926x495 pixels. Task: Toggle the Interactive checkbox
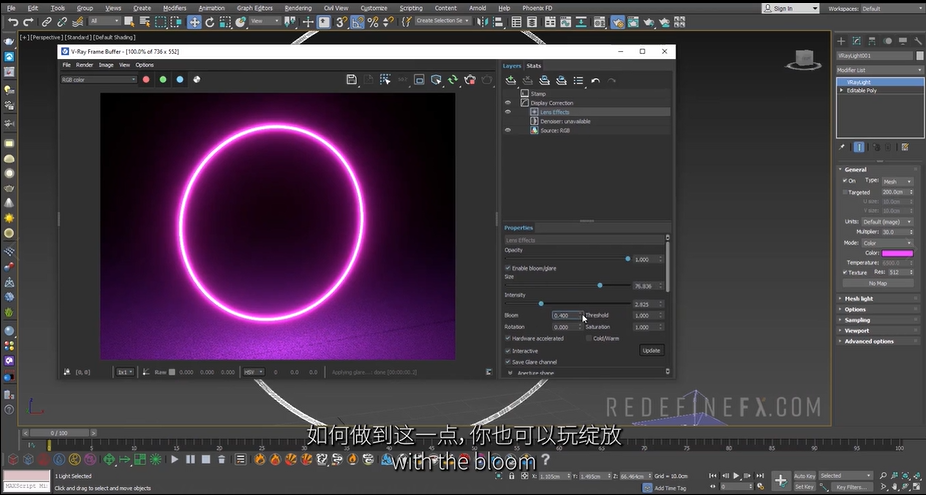click(x=508, y=351)
